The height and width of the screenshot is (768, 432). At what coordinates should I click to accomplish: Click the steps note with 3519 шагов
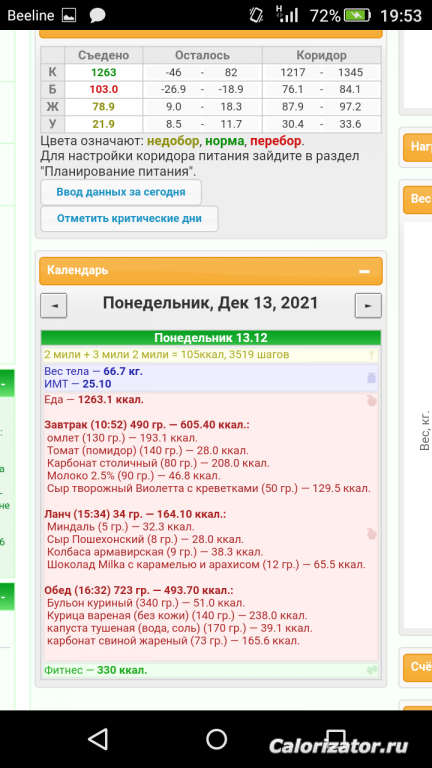click(167, 355)
